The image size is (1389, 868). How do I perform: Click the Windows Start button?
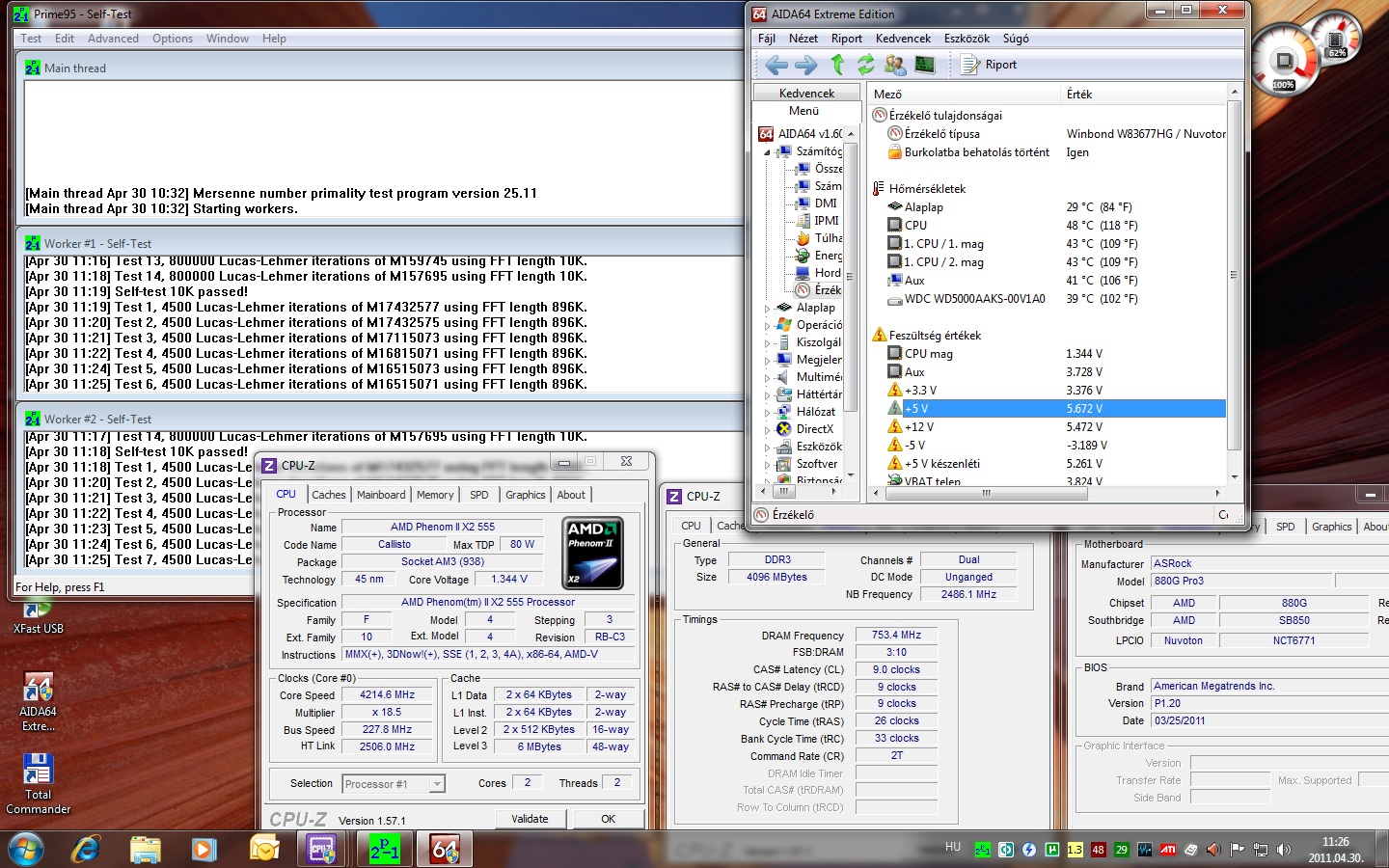coord(26,850)
